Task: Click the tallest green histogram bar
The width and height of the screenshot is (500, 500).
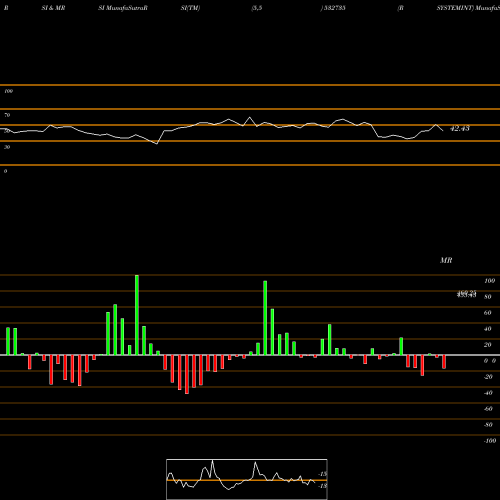Action: tap(137, 315)
